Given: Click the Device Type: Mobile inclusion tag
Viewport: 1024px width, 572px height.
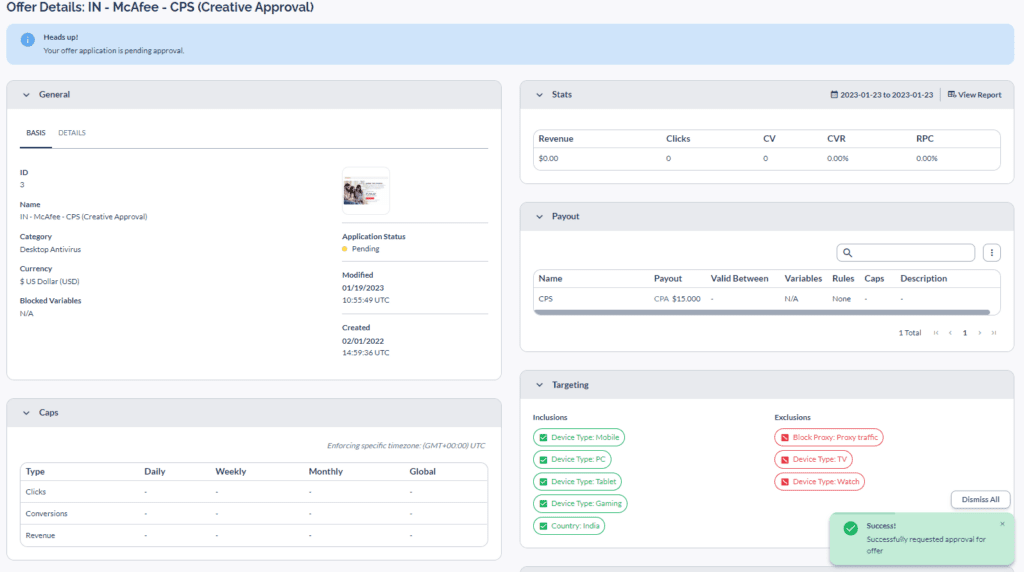Looking at the screenshot, I should (x=579, y=437).
